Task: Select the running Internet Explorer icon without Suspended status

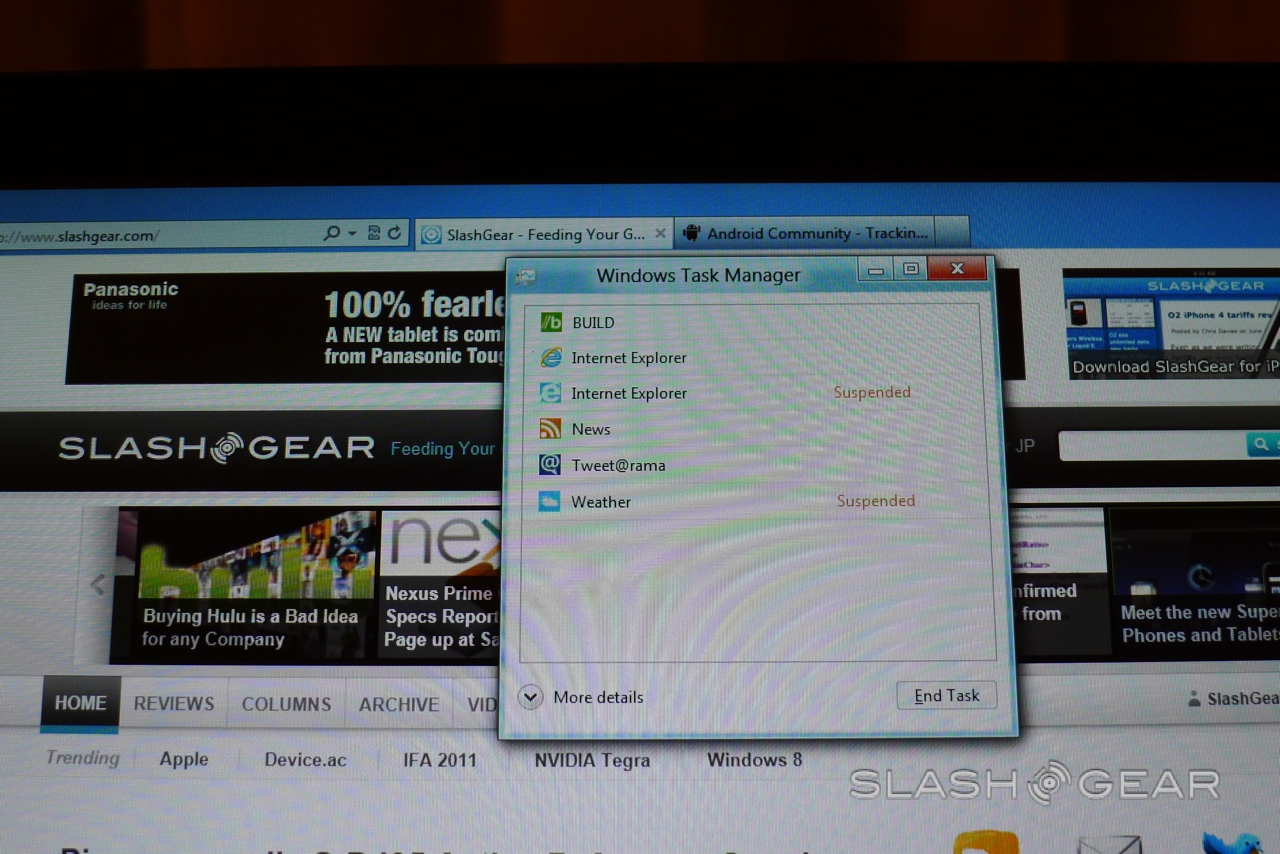Action: point(551,357)
